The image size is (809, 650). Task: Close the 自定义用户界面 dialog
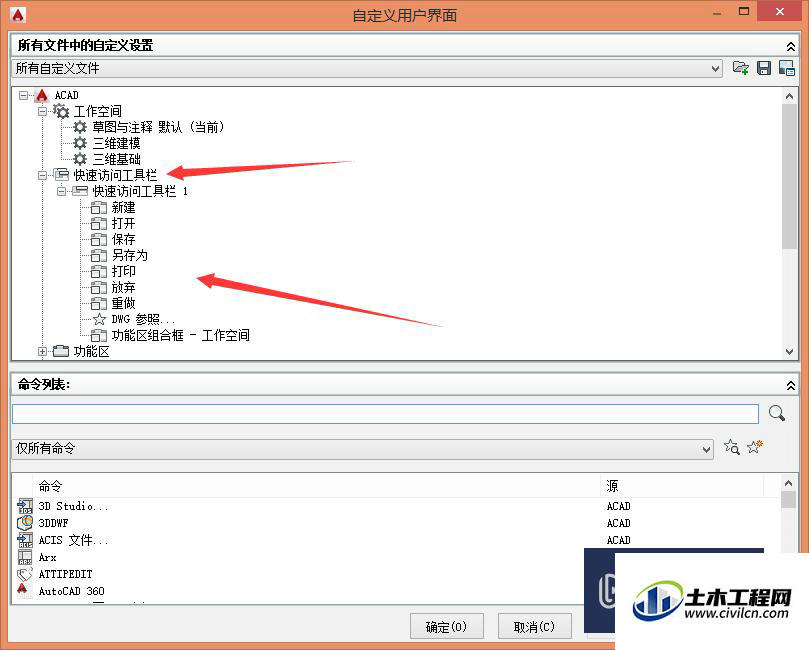pos(780,11)
